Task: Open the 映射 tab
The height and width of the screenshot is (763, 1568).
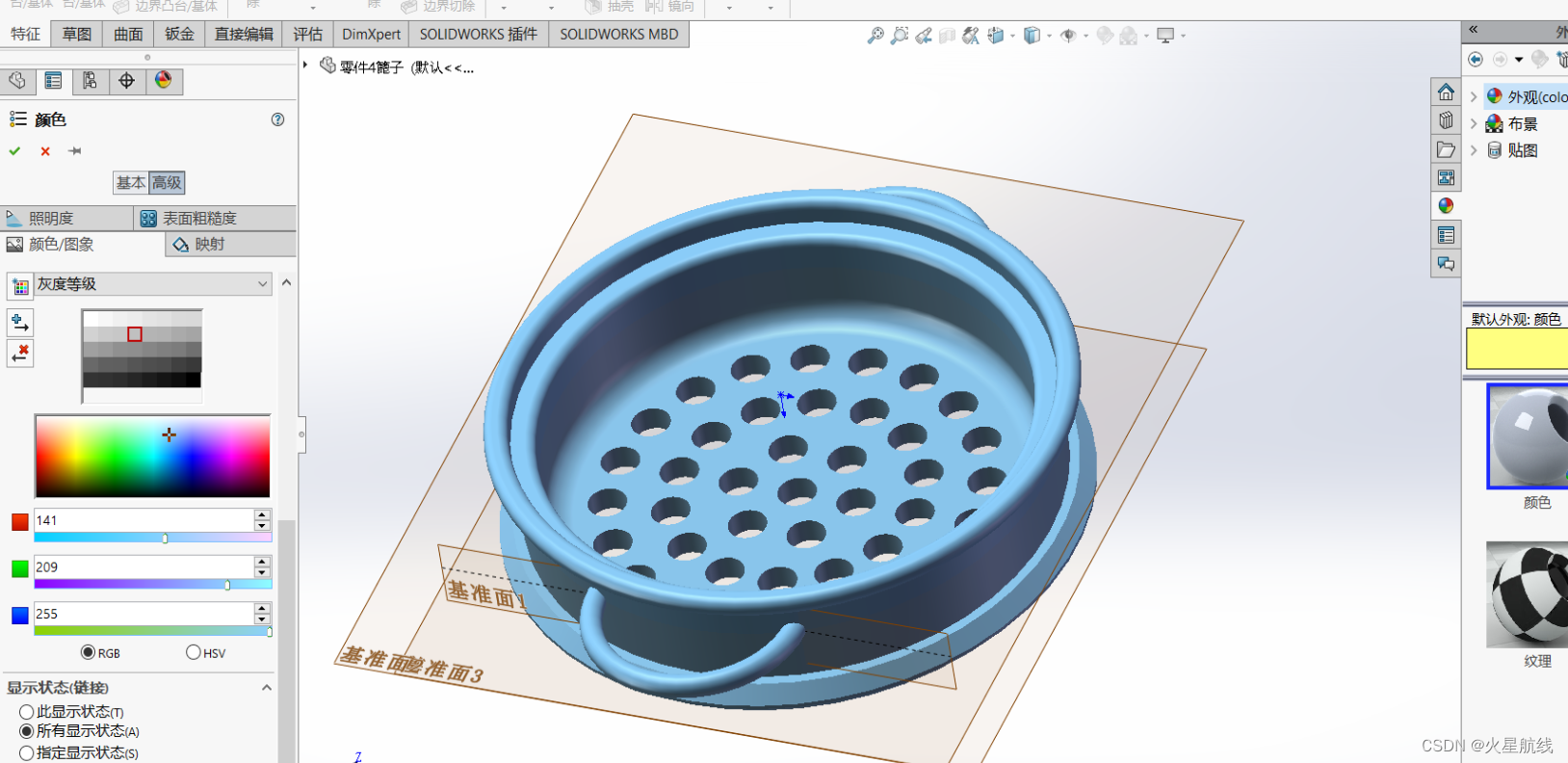Action: 231,245
